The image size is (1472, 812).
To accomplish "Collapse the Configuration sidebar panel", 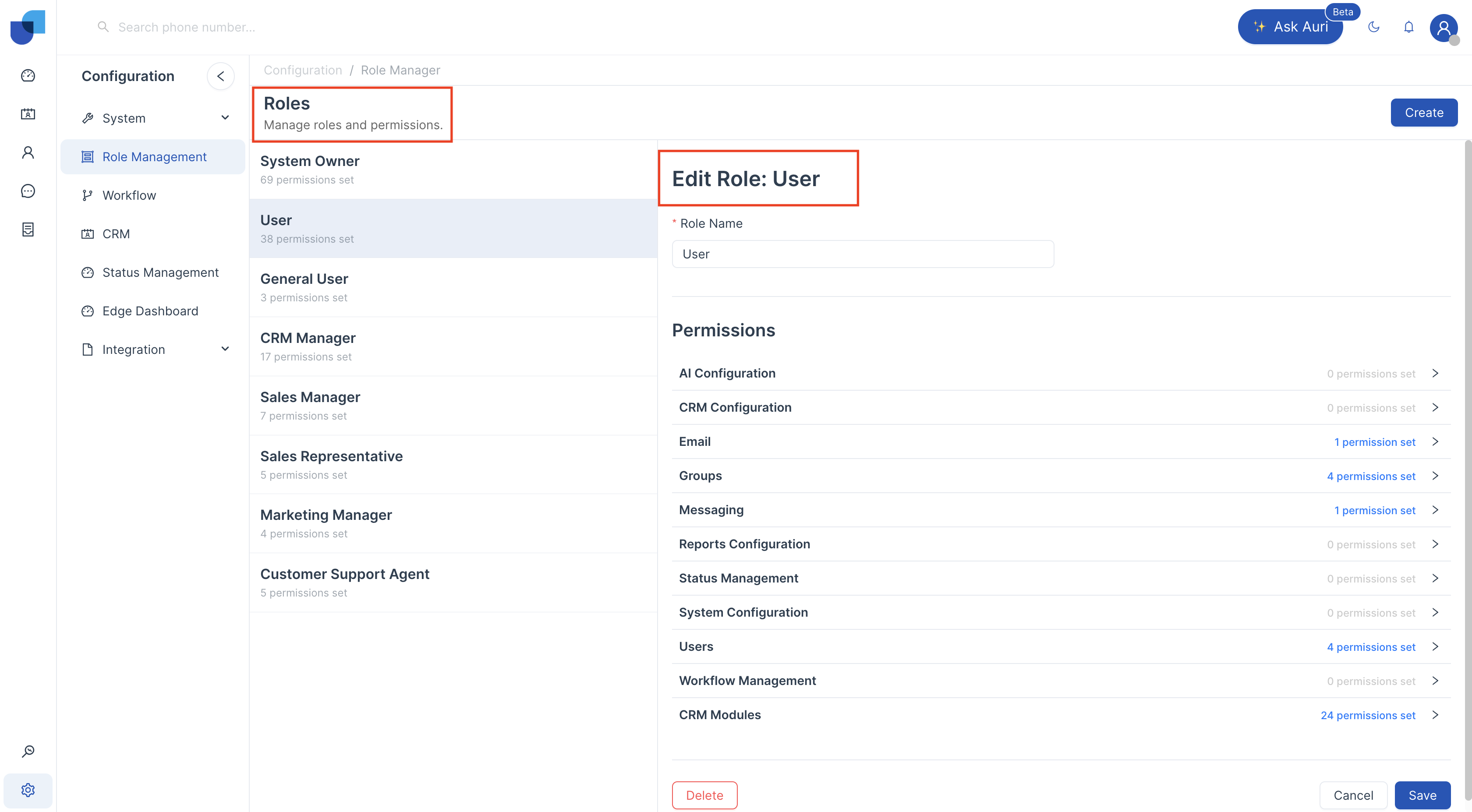I will point(220,76).
